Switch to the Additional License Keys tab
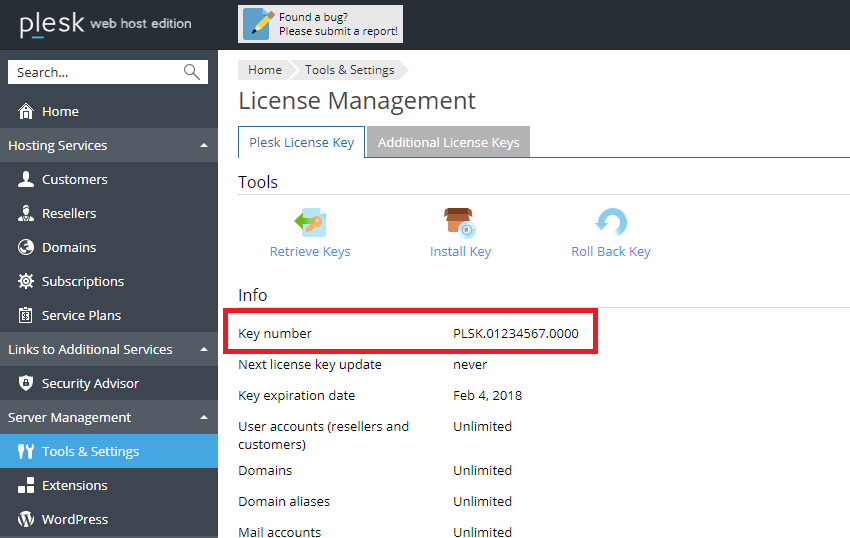The image size is (850, 538). 448,142
